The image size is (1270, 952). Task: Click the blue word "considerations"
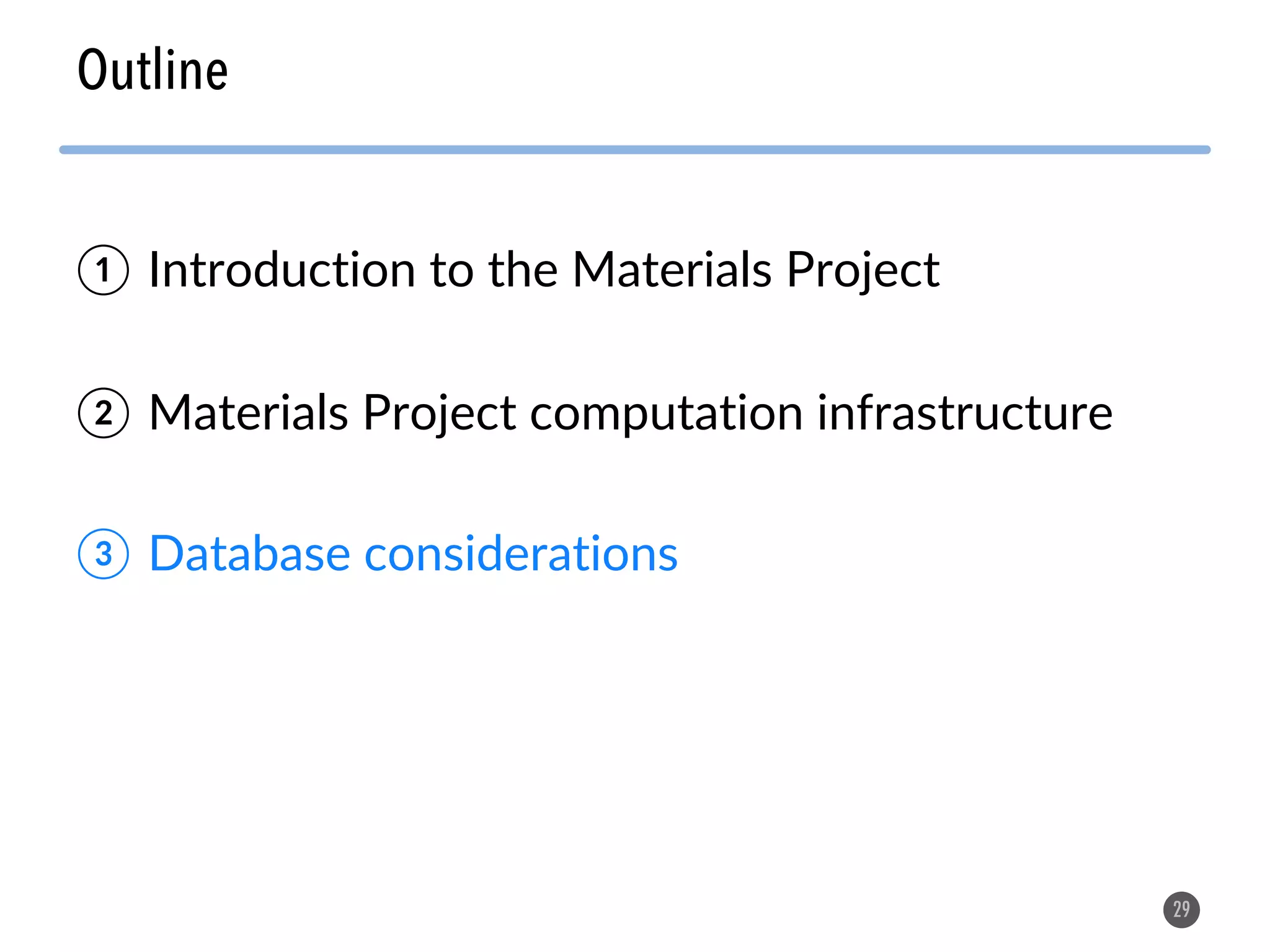tap(521, 553)
